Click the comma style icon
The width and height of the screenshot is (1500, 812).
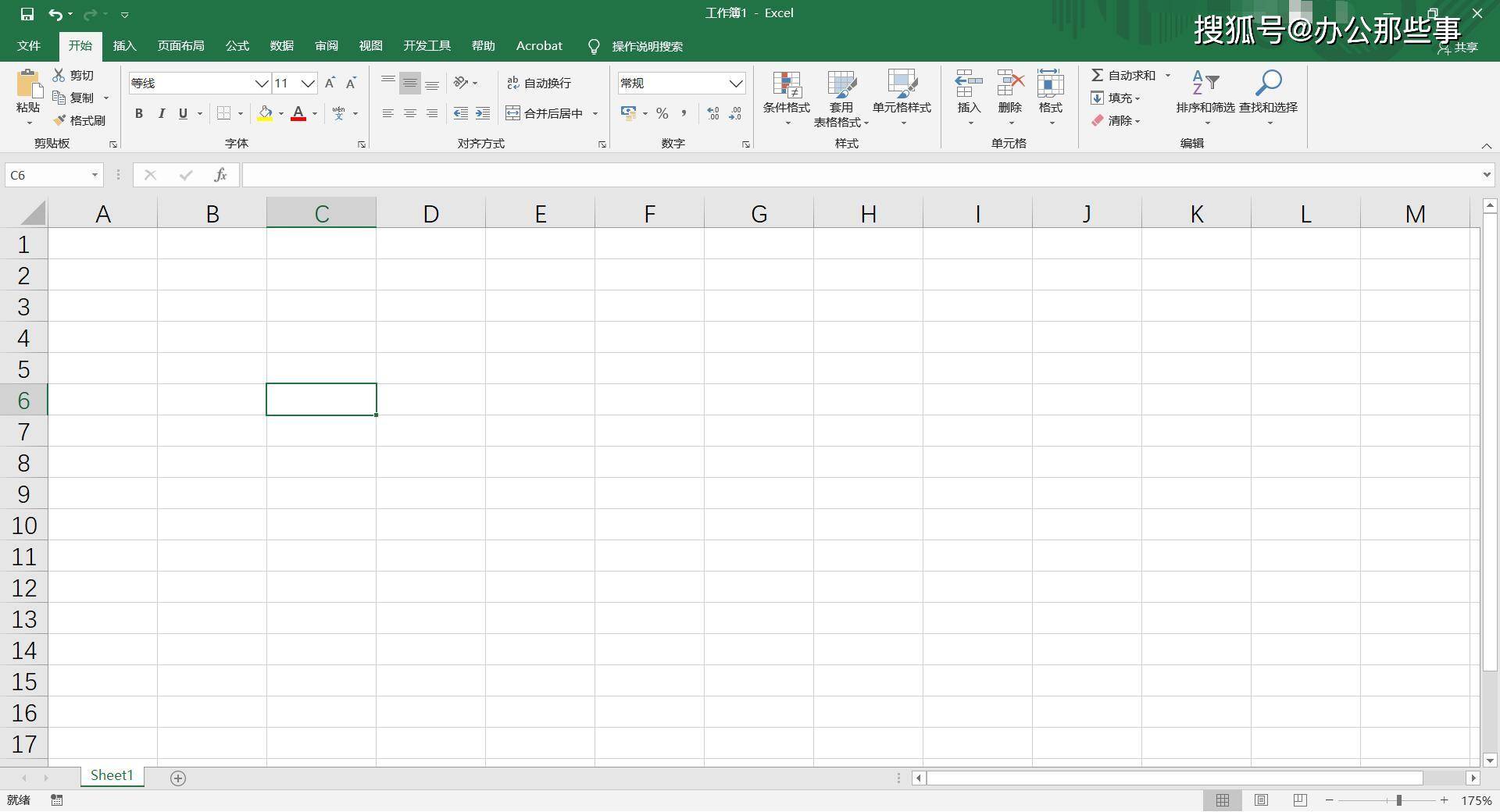684,113
